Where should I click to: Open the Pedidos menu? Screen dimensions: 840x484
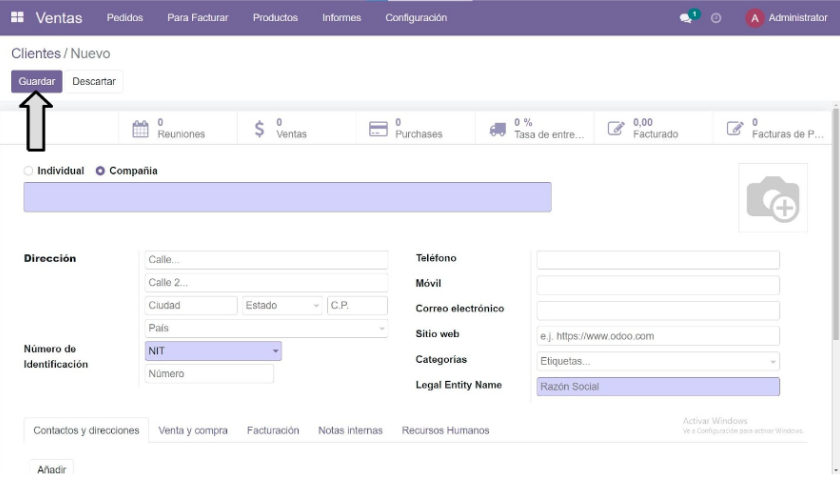(x=125, y=18)
